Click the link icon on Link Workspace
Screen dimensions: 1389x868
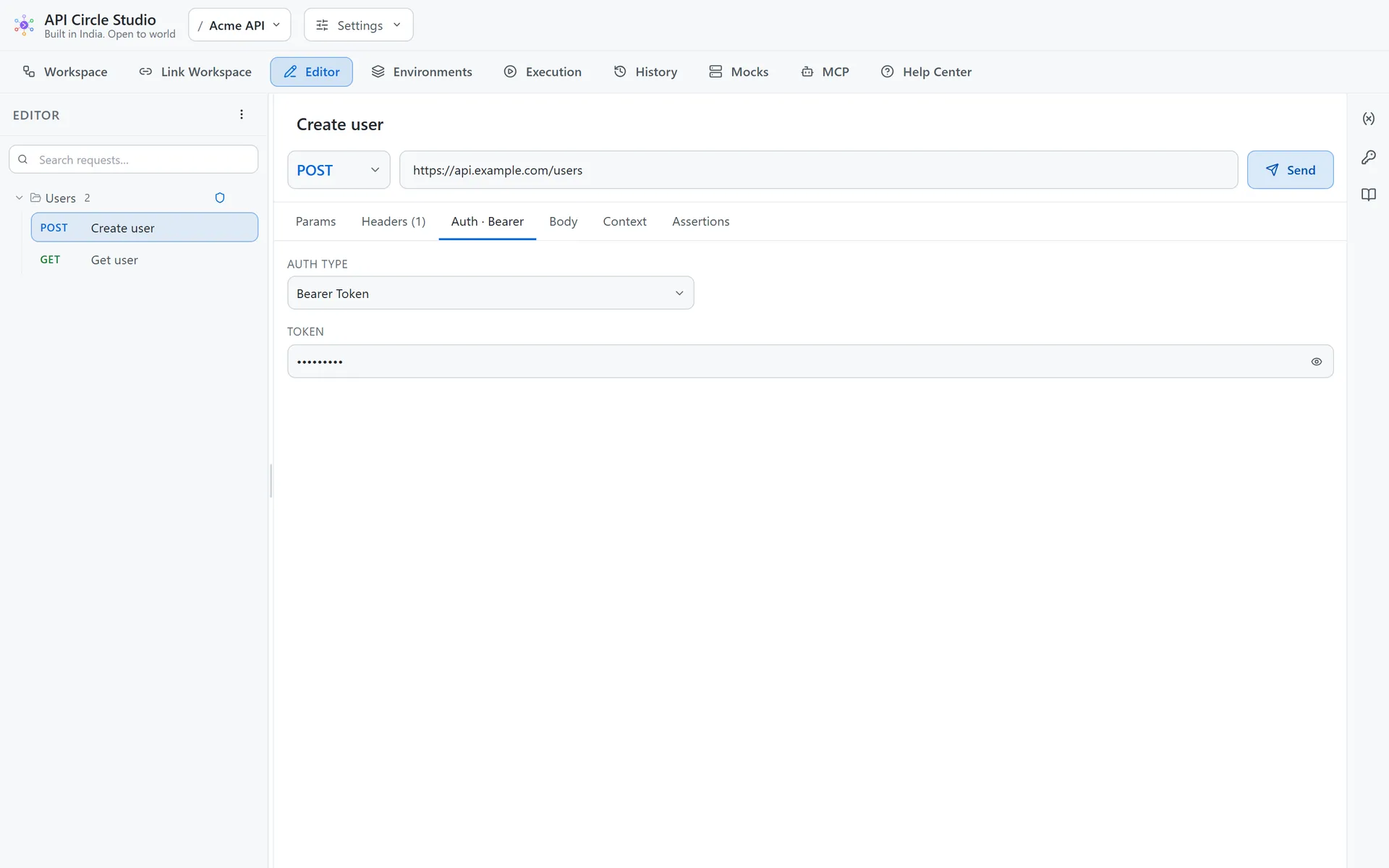(145, 72)
